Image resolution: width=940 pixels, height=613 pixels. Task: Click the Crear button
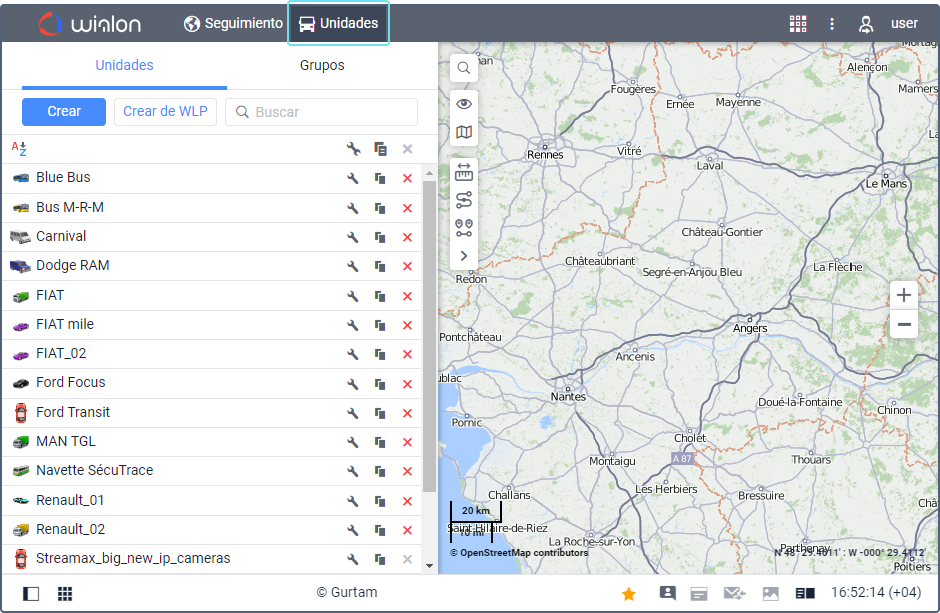pos(64,112)
